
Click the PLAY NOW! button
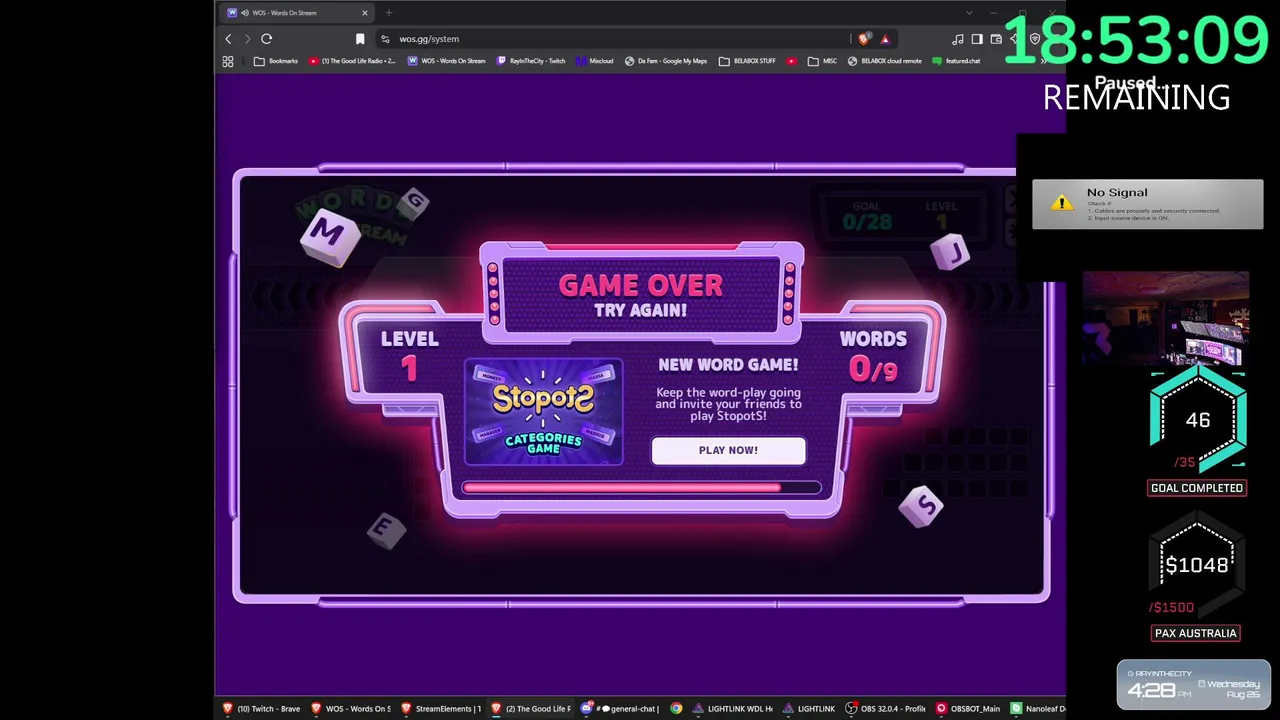tap(728, 450)
